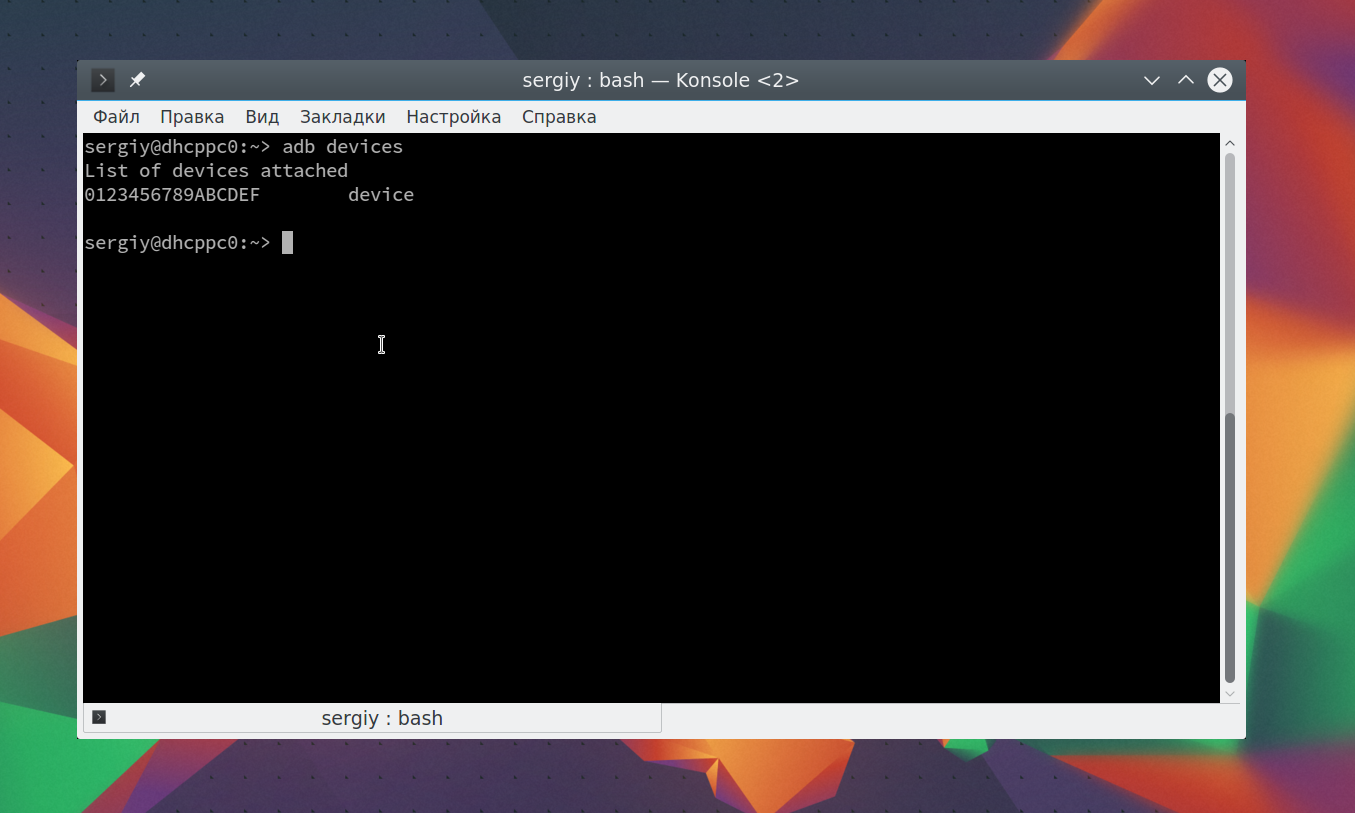The width and height of the screenshot is (1355, 813).
Task: Click the title bar text sergiy : bash — Konsole
Action: tap(660, 80)
